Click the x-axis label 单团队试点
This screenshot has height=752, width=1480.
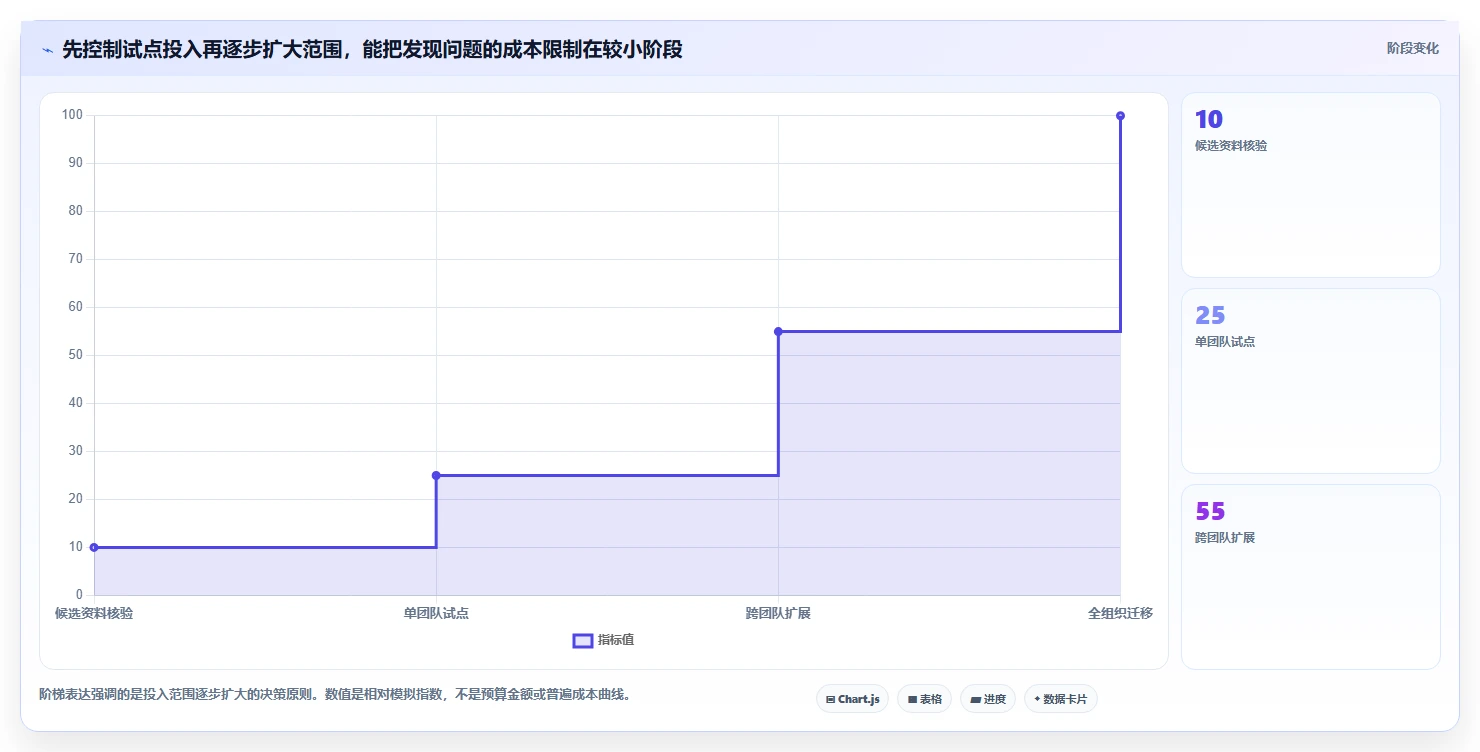[x=436, y=613]
